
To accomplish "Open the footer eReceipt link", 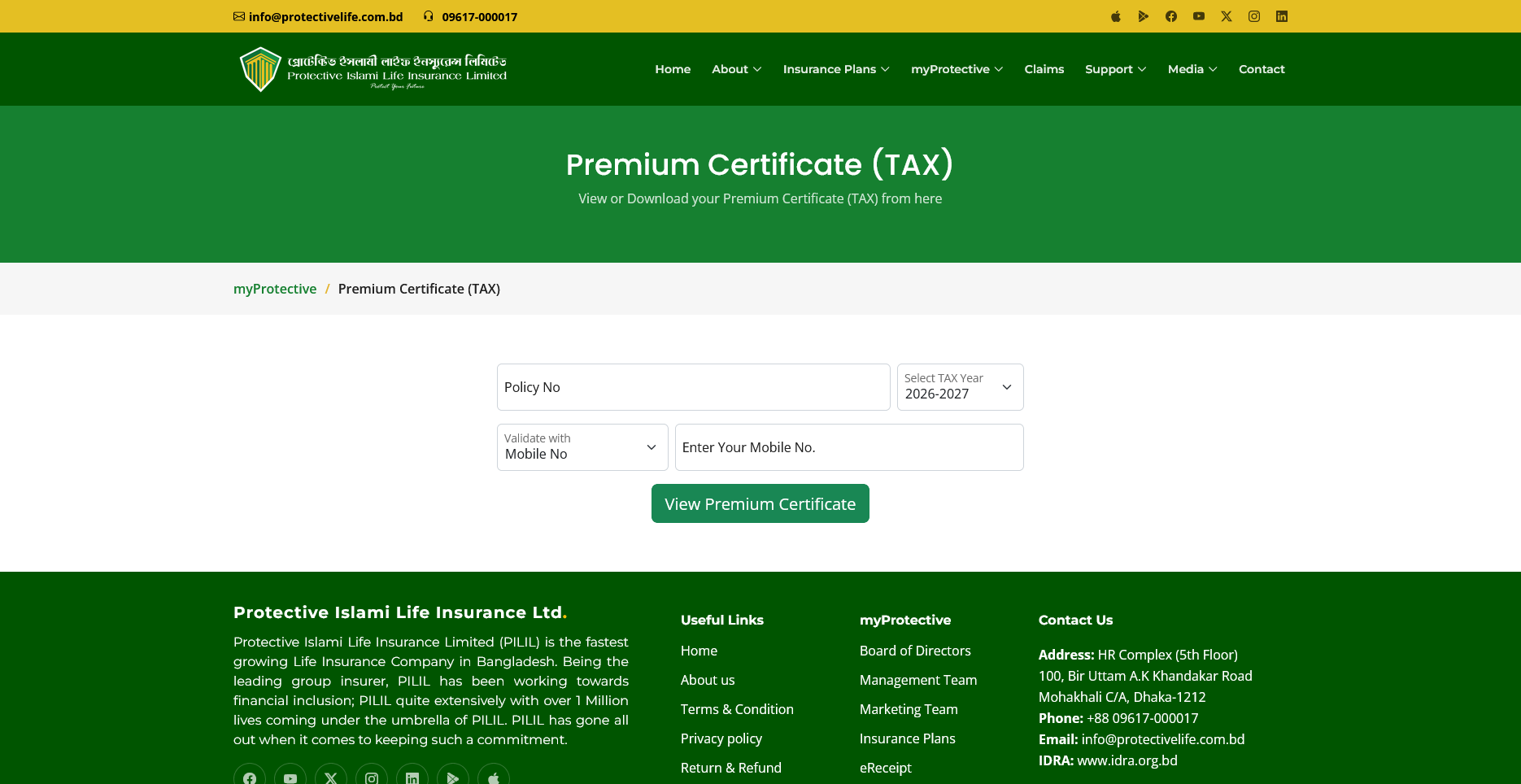I will 886,768.
